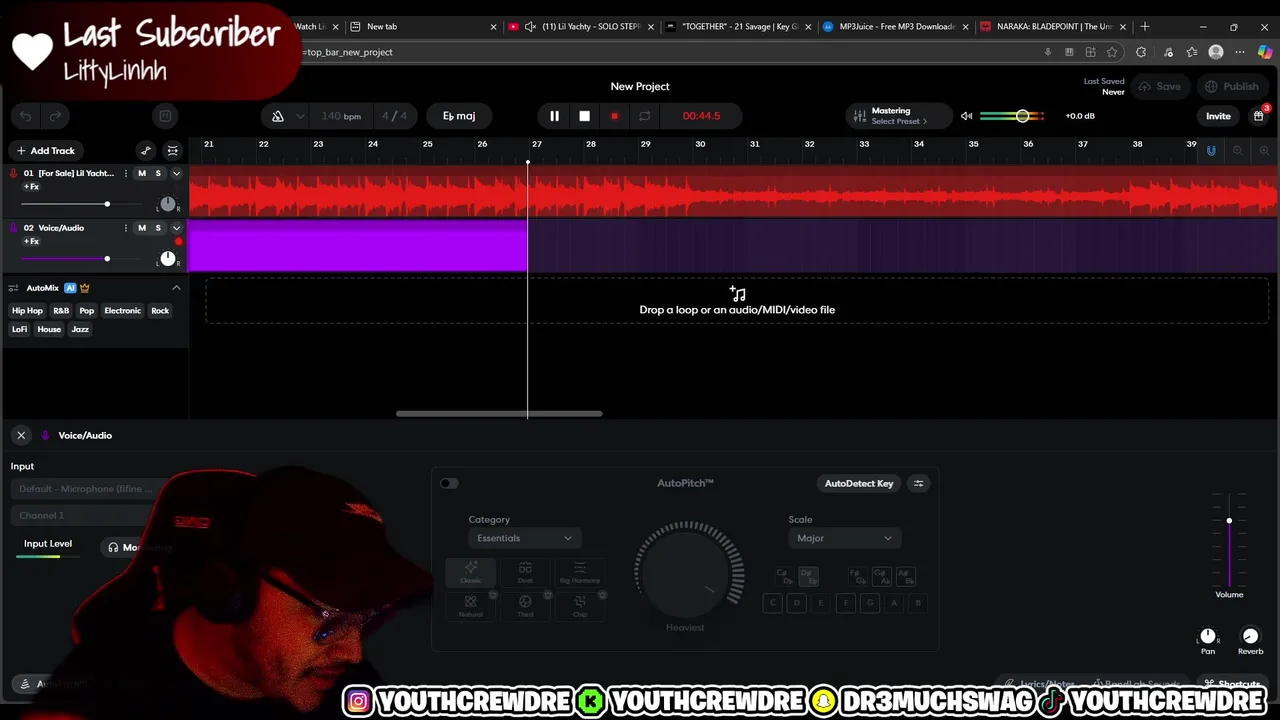Solo track 02 Voice/Audio
Image resolution: width=1280 pixels, height=720 pixels.
158,228
